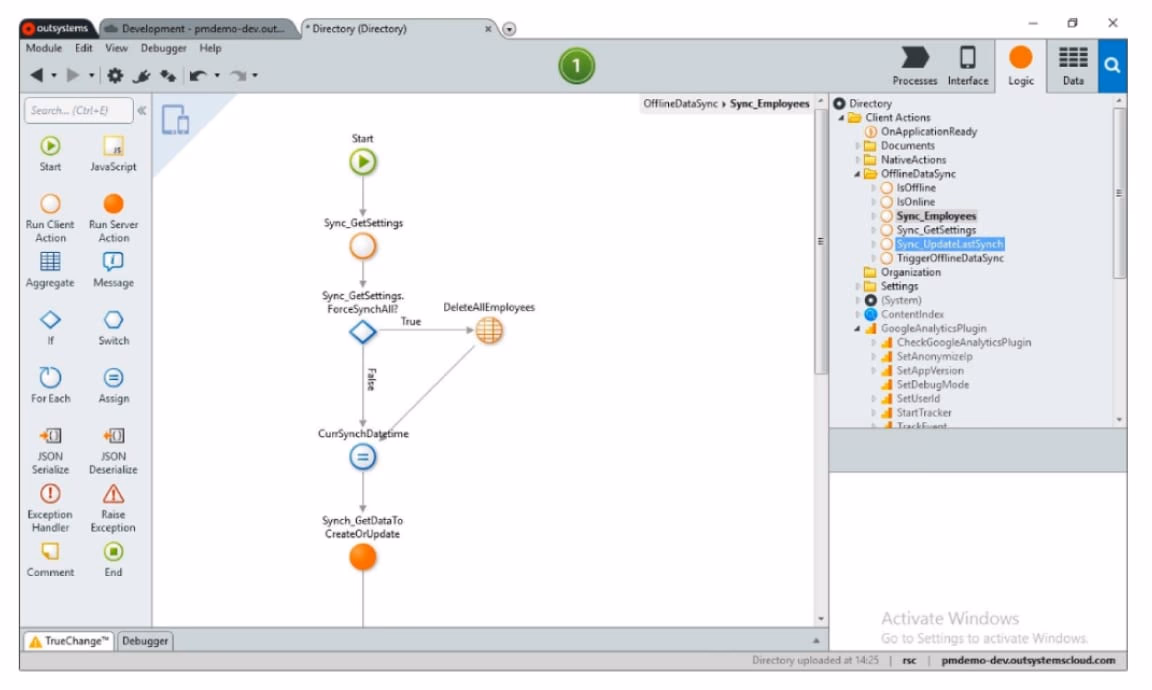This screenshot has width=1152, height=690.
Task: Select the Raise Exception tool
Action: point(113,508)
